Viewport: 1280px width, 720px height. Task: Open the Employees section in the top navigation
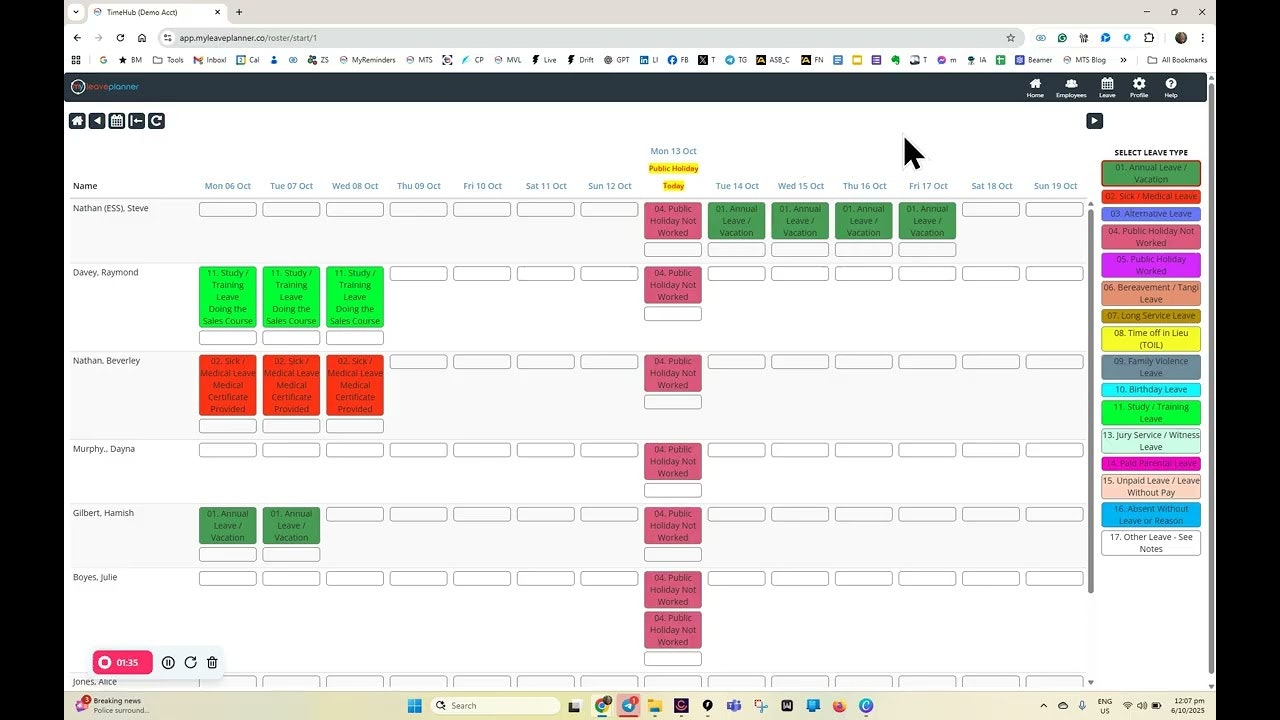coord(1071,87)
